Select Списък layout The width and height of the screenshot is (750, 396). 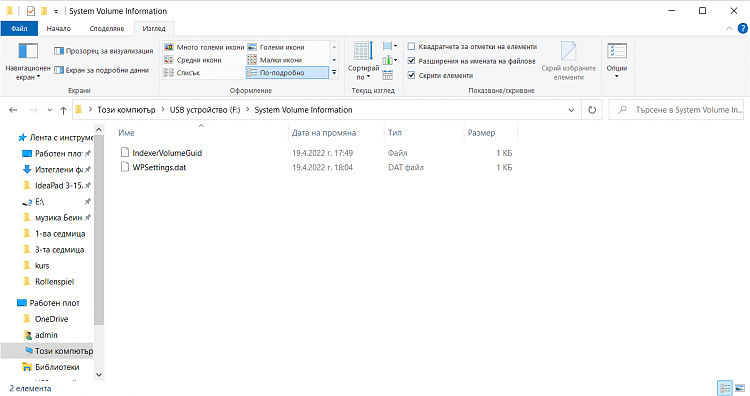(182, 73)
